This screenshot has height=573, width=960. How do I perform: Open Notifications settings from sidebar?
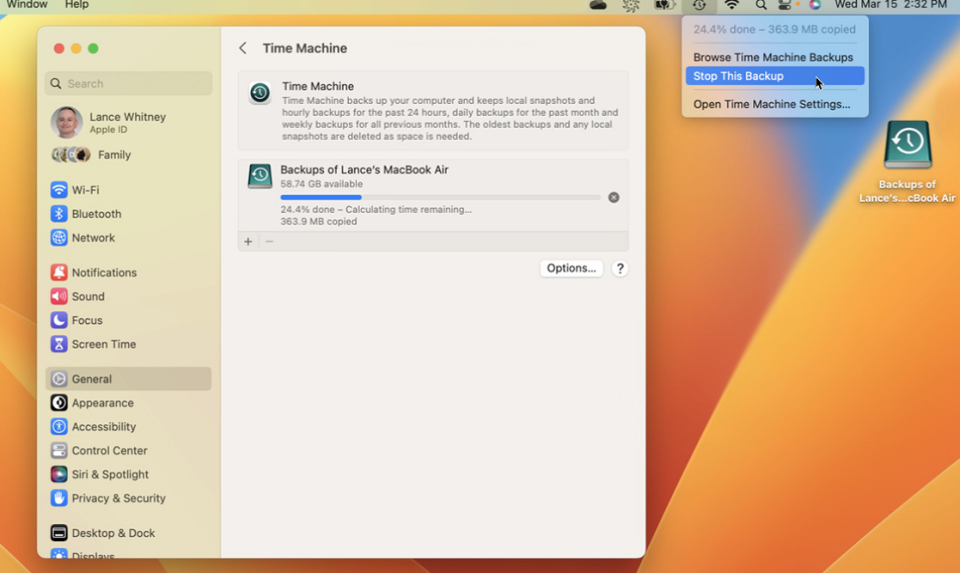pos(59,273)
